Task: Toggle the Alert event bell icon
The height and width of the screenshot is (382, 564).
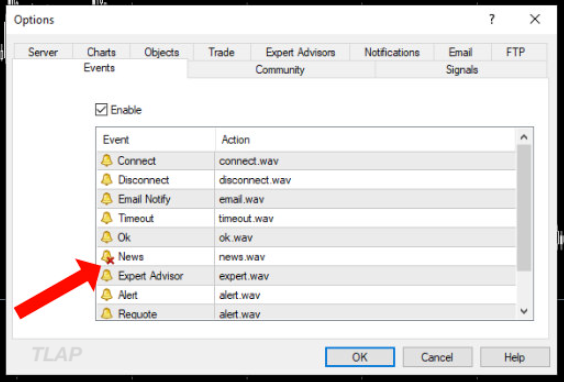Action: pyautogui.click(x=106, y=295)
